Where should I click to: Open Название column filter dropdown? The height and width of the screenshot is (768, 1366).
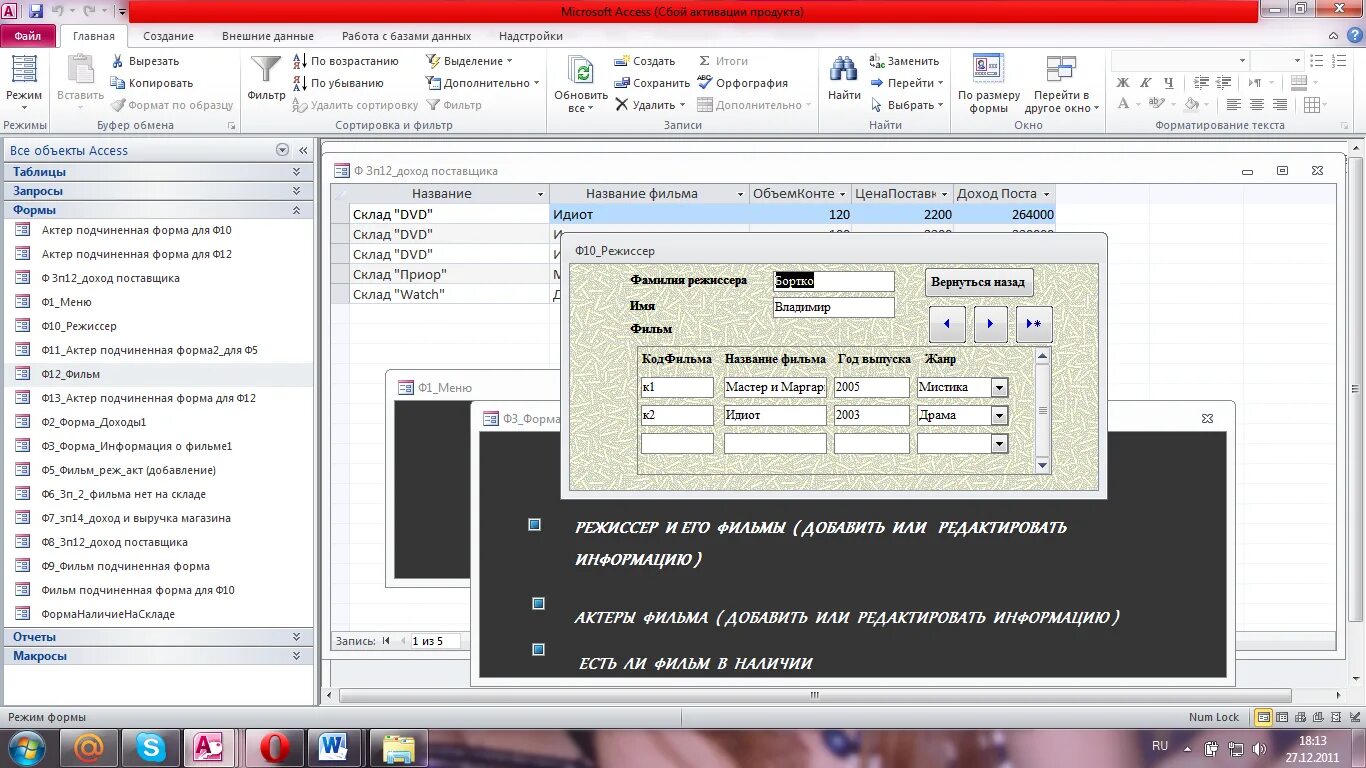[541, 194]
